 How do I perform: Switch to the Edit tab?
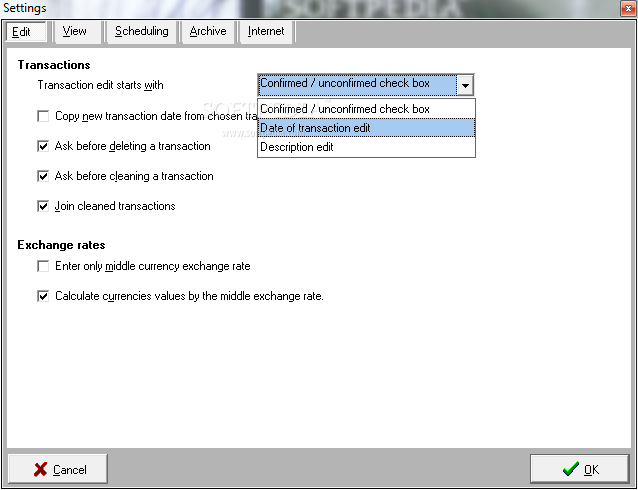point(26,32)
